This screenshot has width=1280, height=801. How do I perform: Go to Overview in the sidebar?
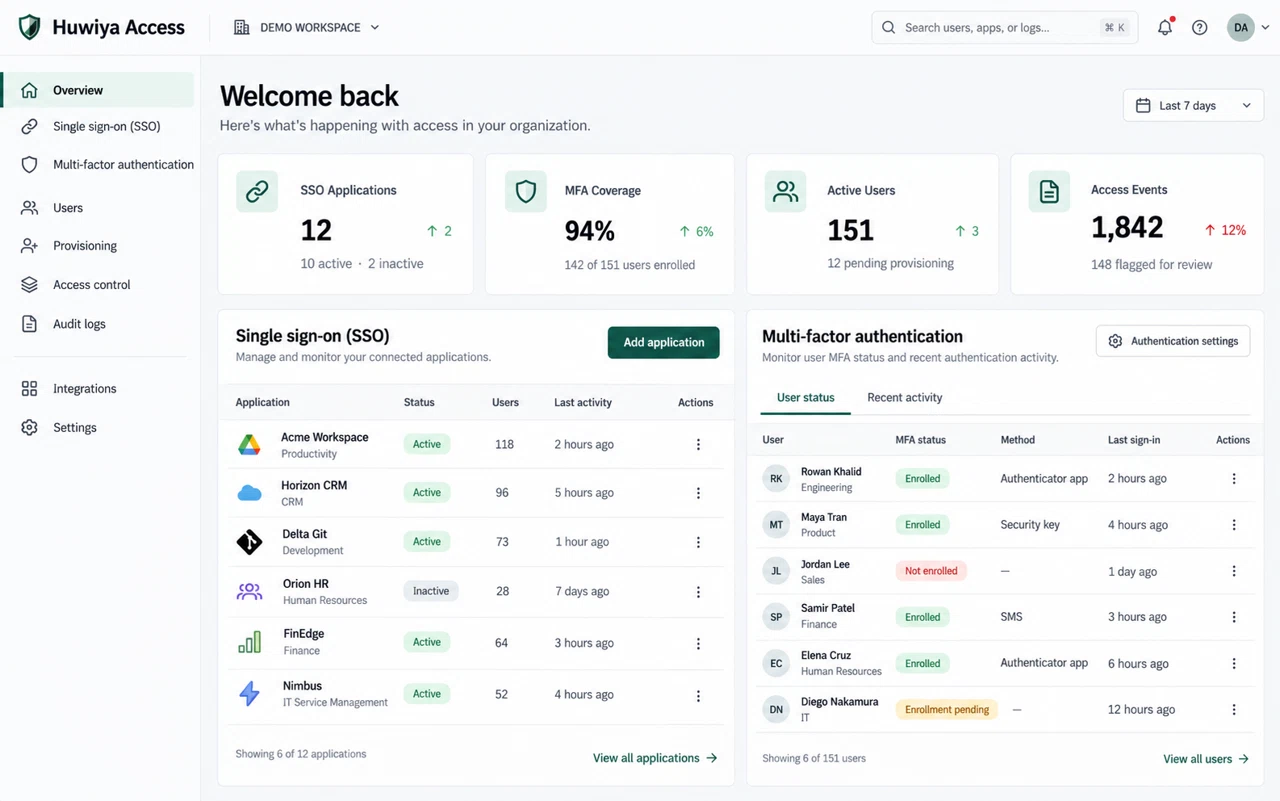pos(98,90)
